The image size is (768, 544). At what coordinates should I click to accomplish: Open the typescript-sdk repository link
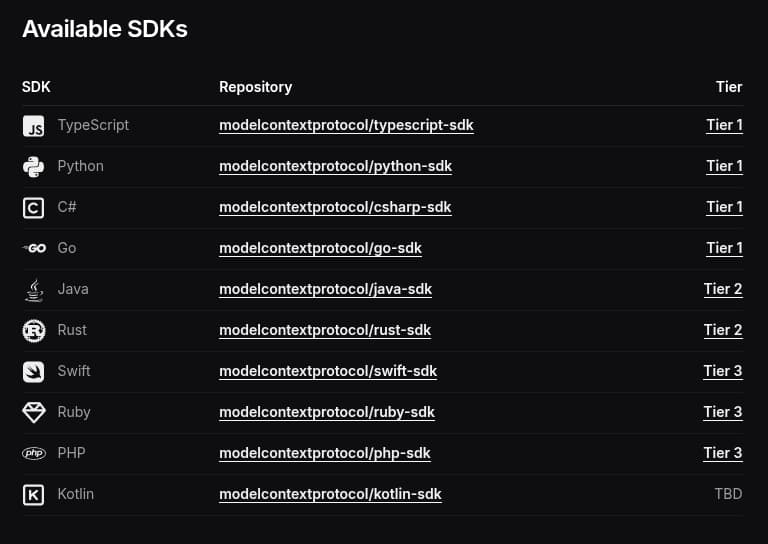point(346,126)
